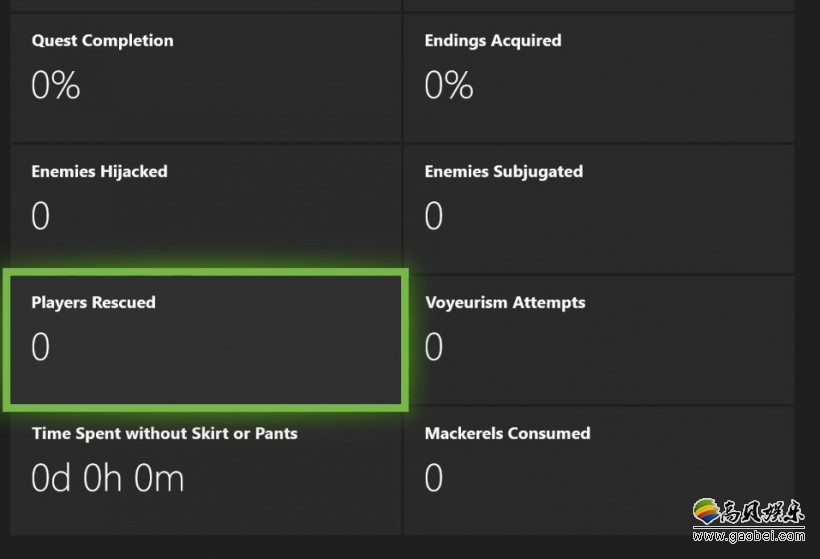The width and height of the screenshot is (820, 559).
Task: Open the Enemies Hijacked tile
Action: tap(206, 209)
